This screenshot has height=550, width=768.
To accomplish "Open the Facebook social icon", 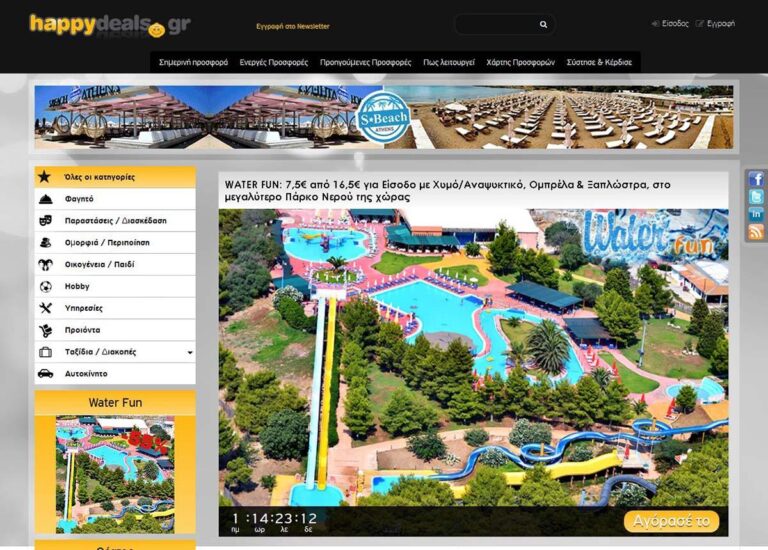I will click(x=756, y=179).
